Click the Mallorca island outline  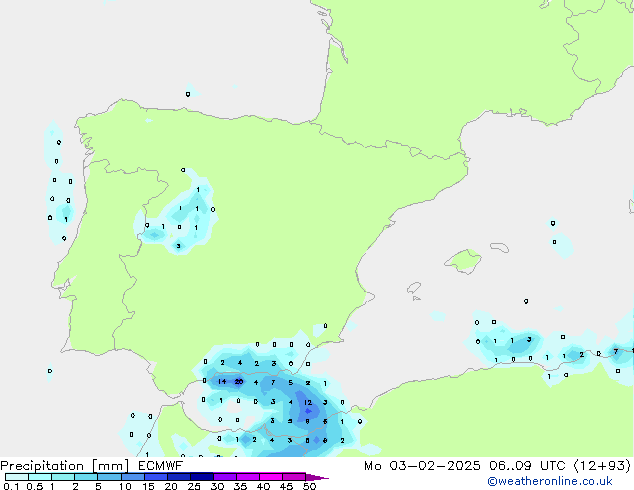click(x=463, y=261)
